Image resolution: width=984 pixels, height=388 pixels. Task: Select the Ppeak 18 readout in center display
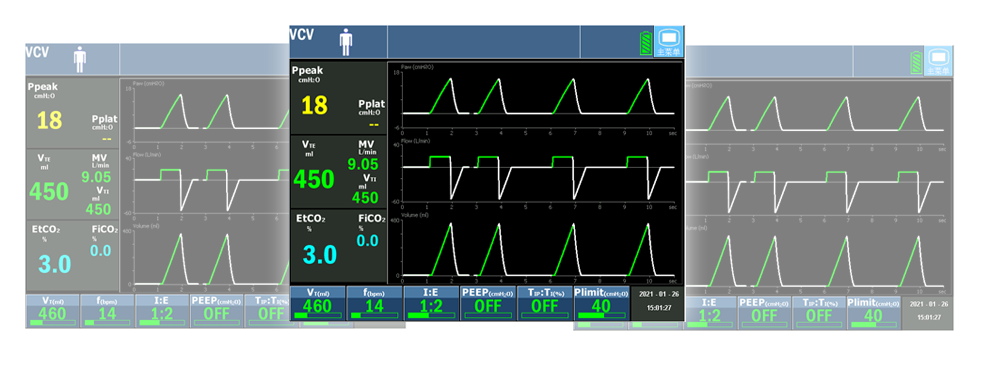tap(314, 105)
